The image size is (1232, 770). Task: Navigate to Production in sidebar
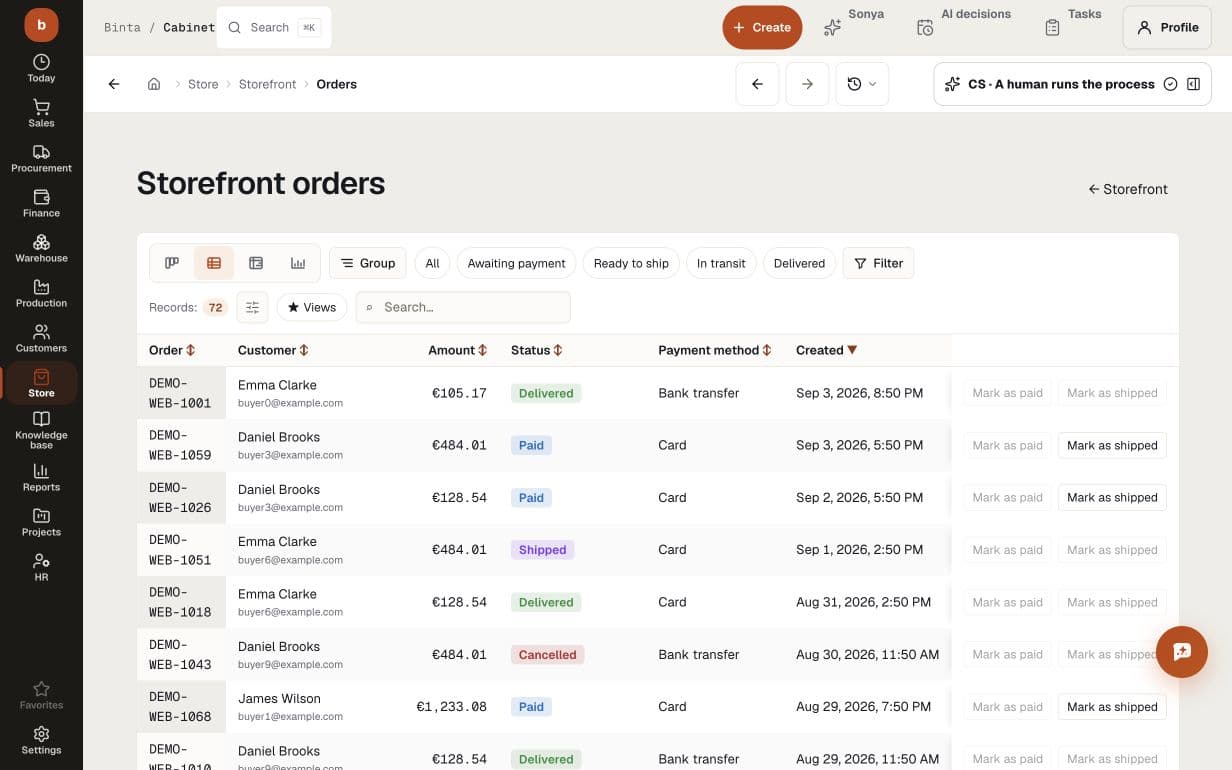(x=41, y=293)
